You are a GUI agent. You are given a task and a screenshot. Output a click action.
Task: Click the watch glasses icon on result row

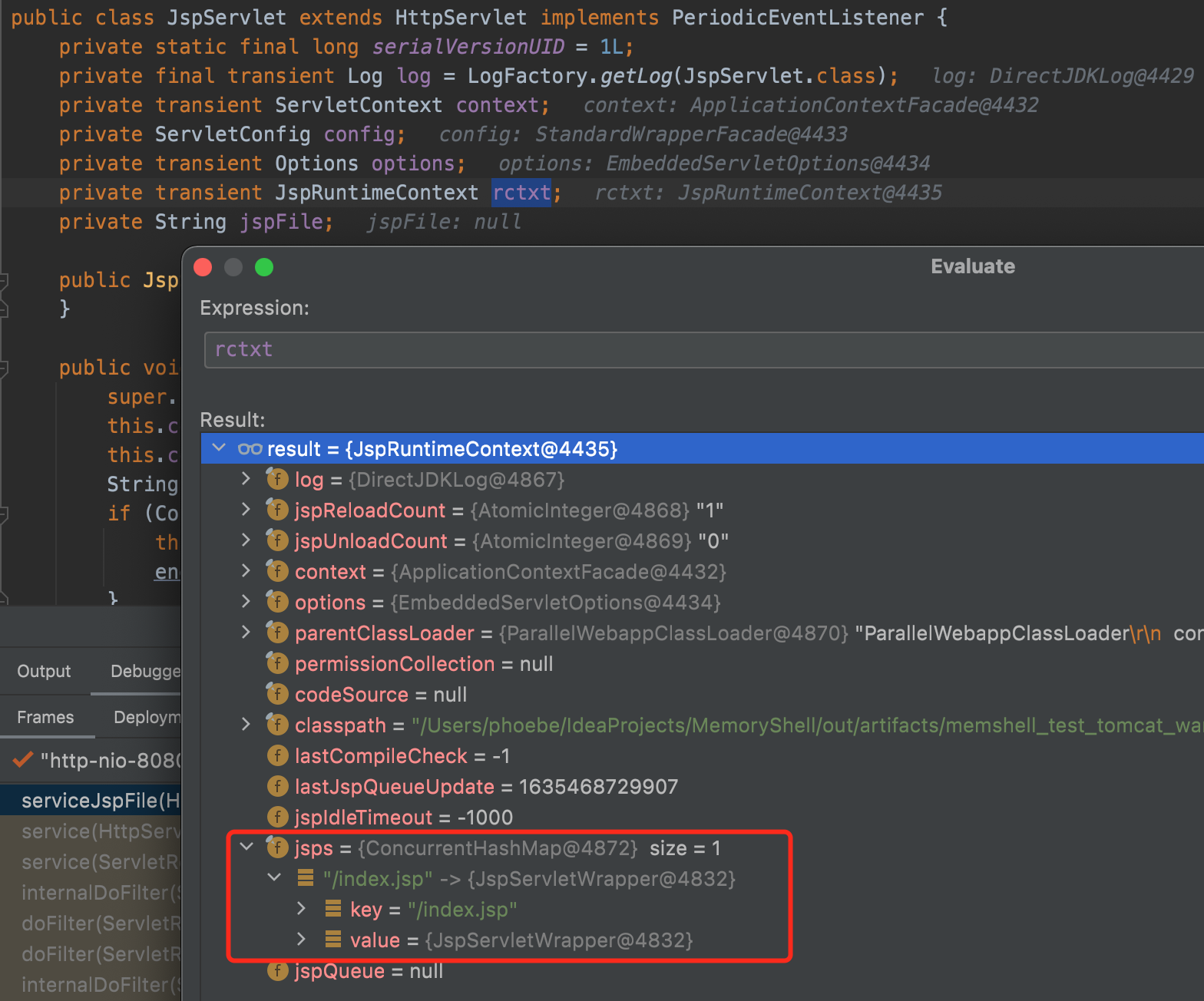(250, 449)
